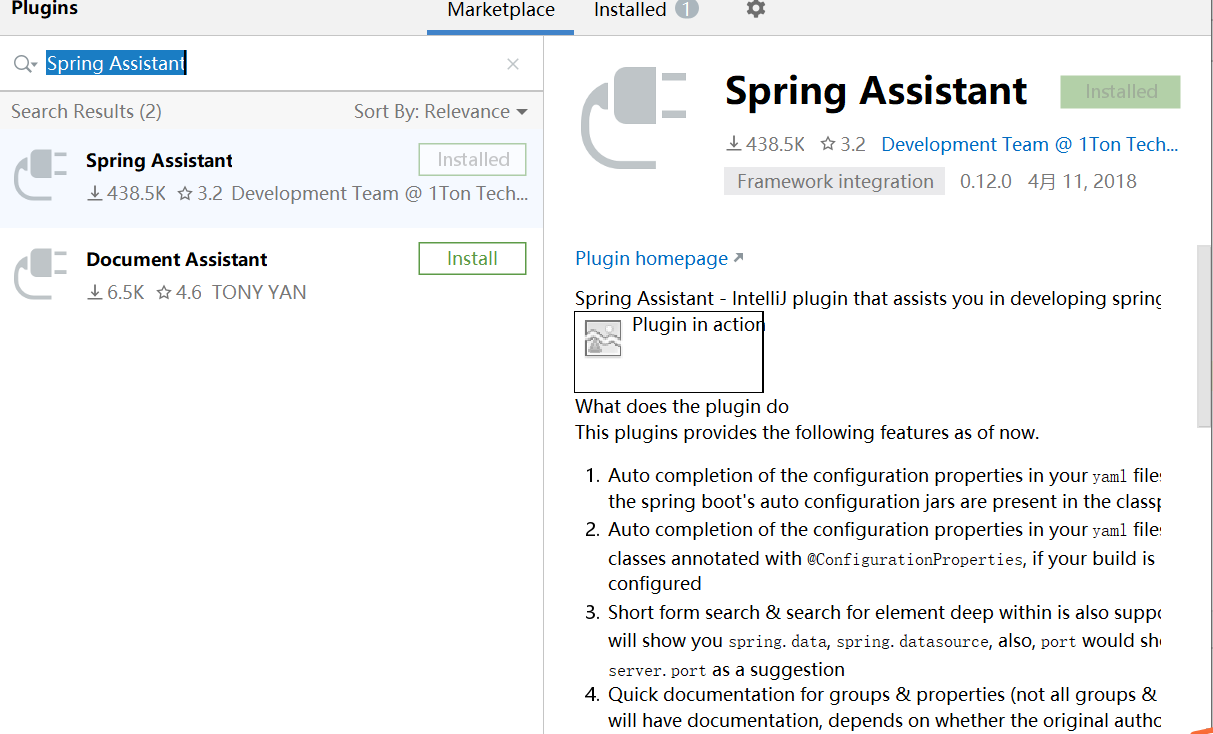Click the Framework integration tag

[x=834, y=181]
